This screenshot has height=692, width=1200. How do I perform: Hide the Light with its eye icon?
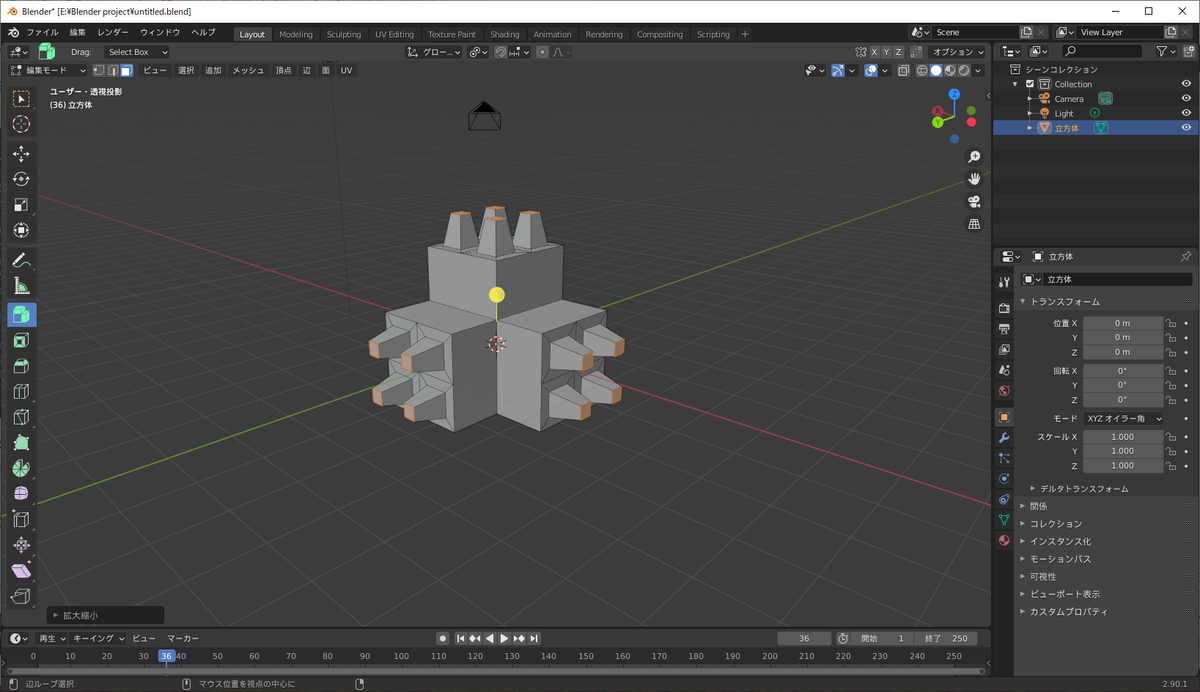tap(1186, 113)
